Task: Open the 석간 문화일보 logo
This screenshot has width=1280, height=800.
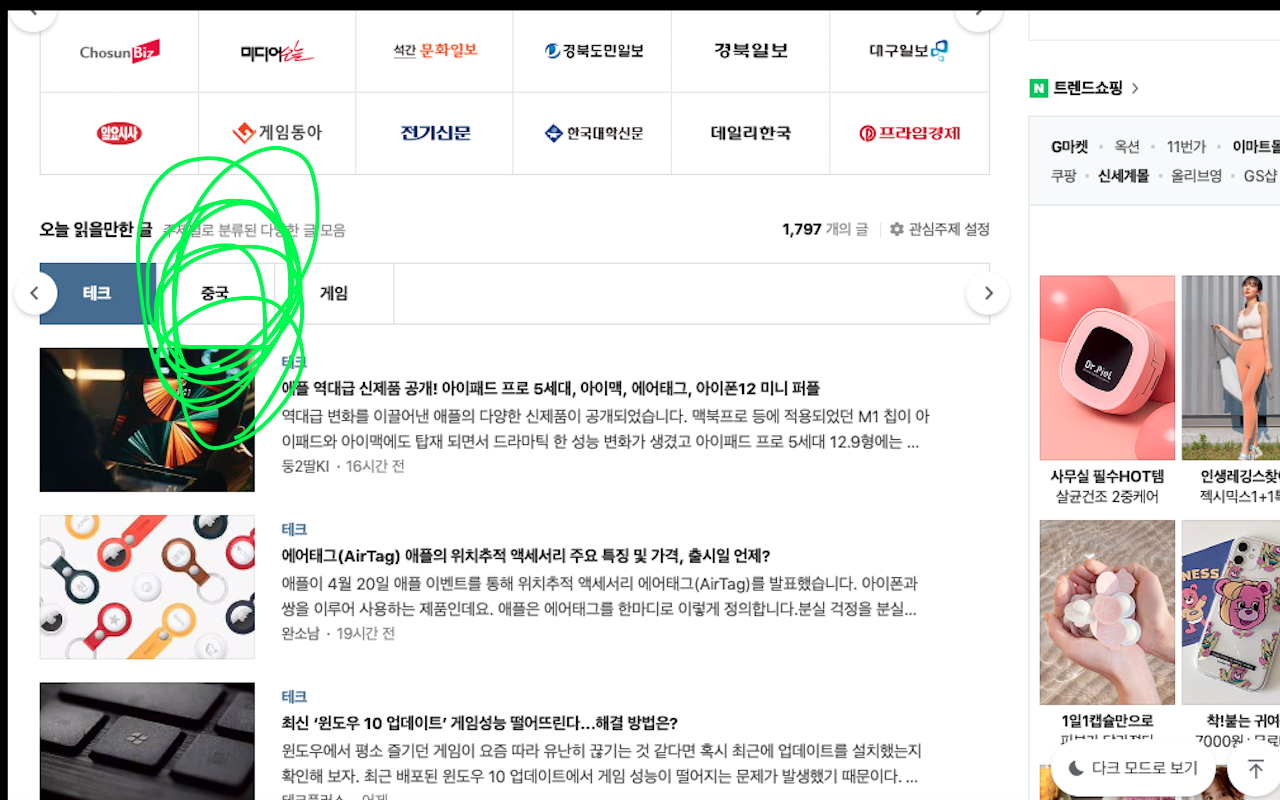Action: click(435, 50)
